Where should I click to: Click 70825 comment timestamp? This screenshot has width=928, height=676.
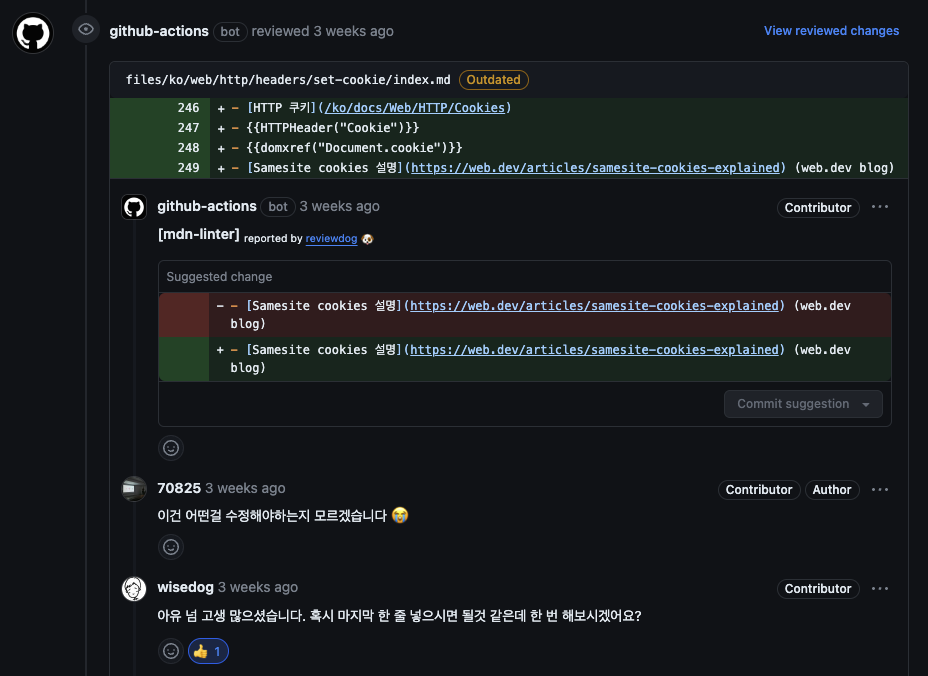click(x=245, y=488)
